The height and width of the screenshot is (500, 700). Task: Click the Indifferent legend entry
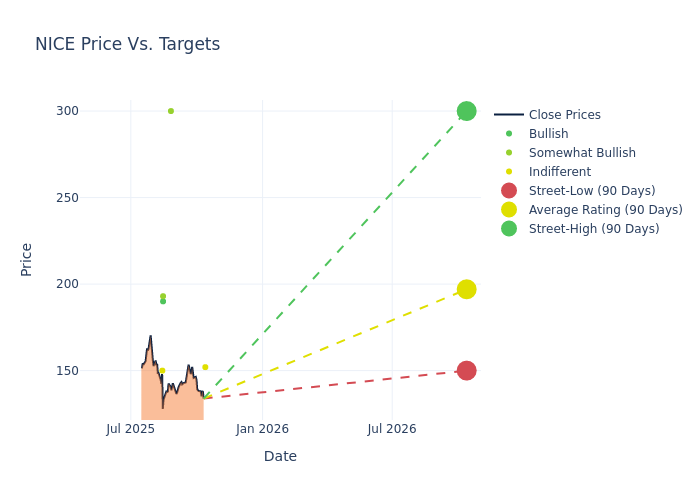coord(559,172)
